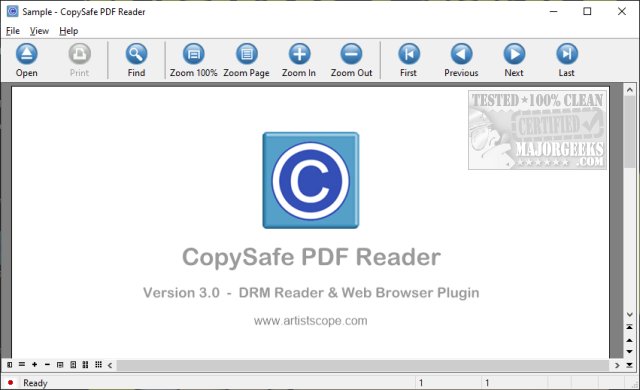Click the solid up triangle page button

coord(629,340)
